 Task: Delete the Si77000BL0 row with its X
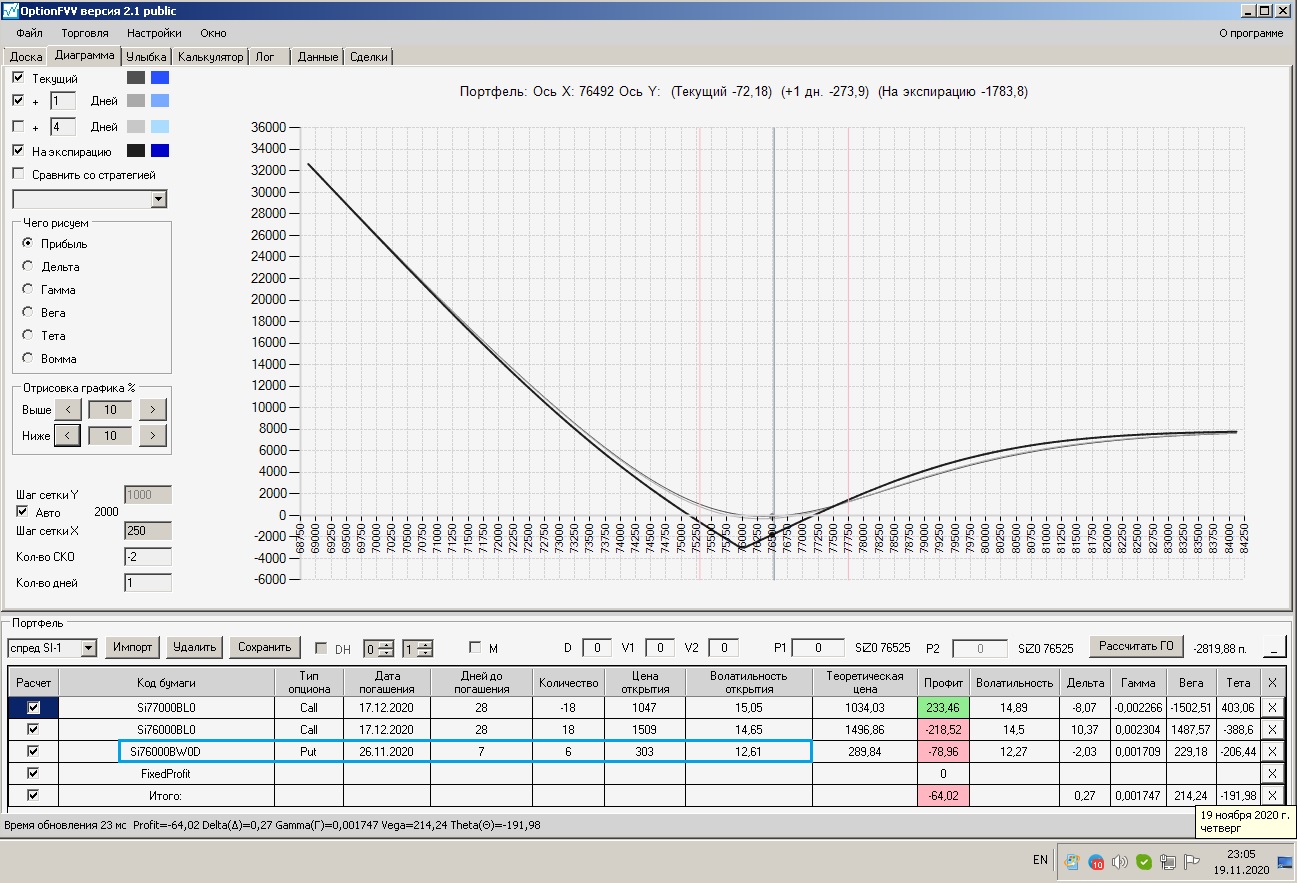(x=1272, y=708)
